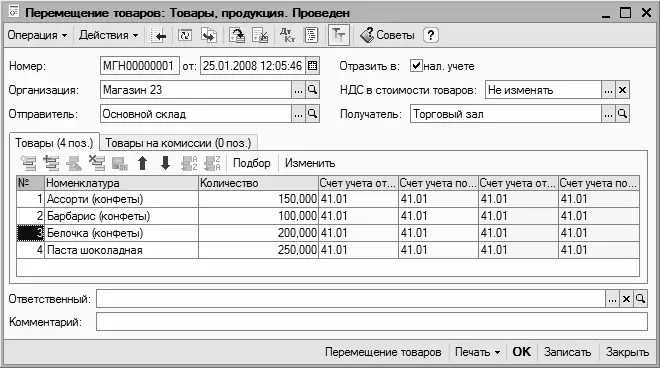Open selection ellipsis for Отправитель field

298,114
